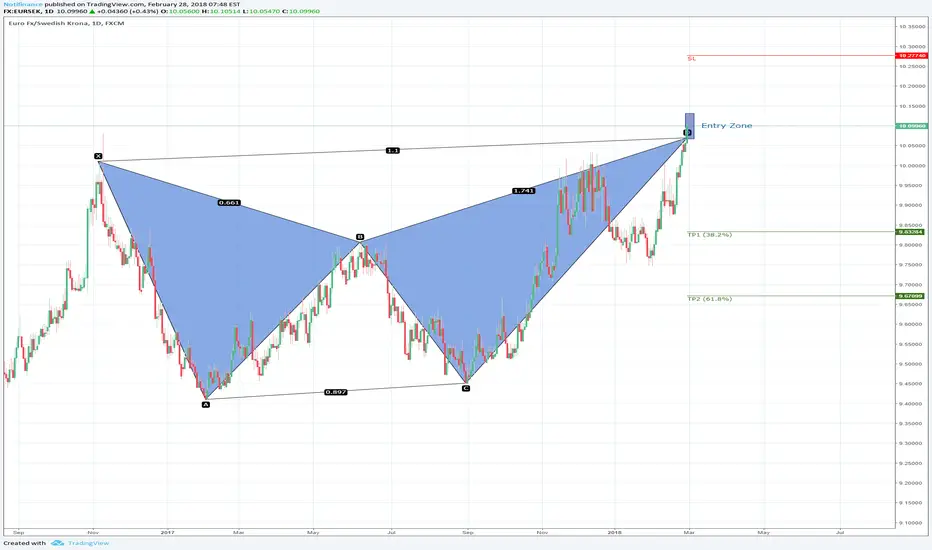Click the green 10.09960 current price tag
The image size is (932, 550).
coord(912,126)
